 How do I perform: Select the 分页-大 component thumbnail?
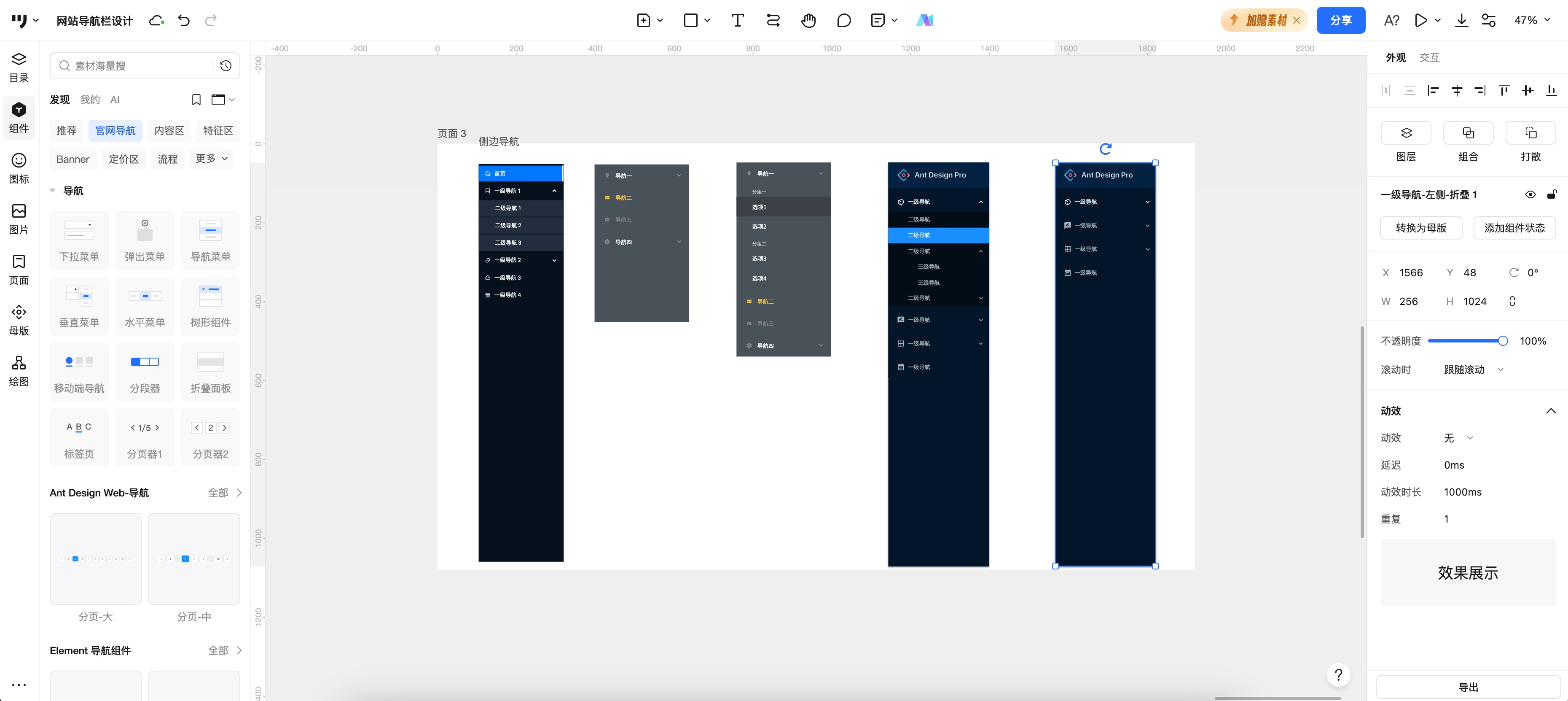[x=96, y=558]
